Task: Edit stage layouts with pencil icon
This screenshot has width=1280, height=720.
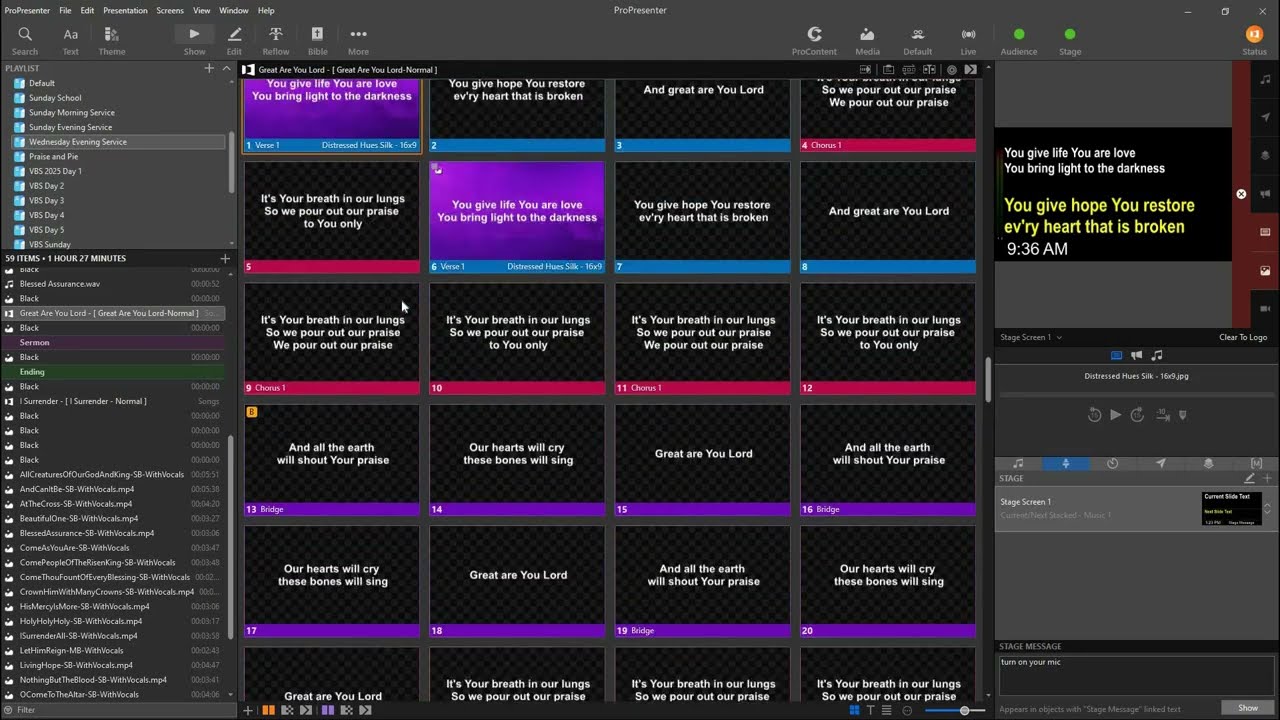Action: (x=1249, y=478)
